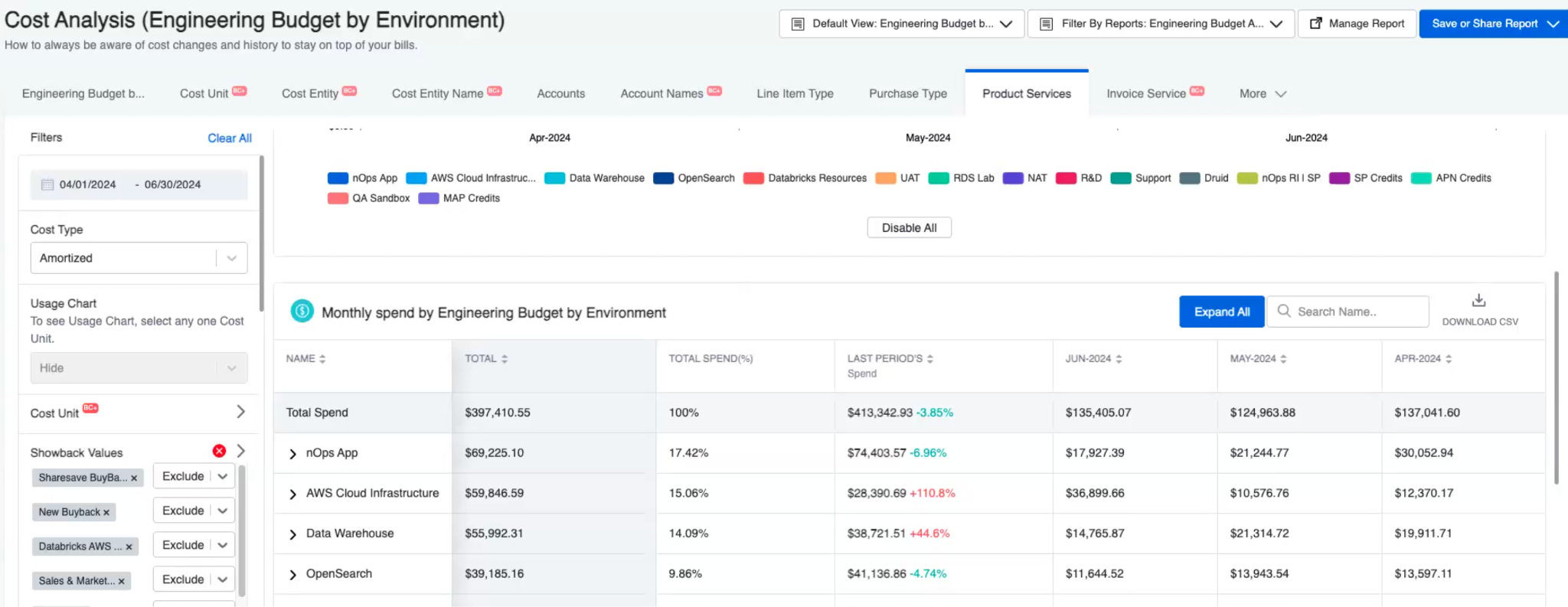The width and height of the screenshot is (1568, 607).
Task: Open the More tabs menu
Action: [x=1263, y=93]
